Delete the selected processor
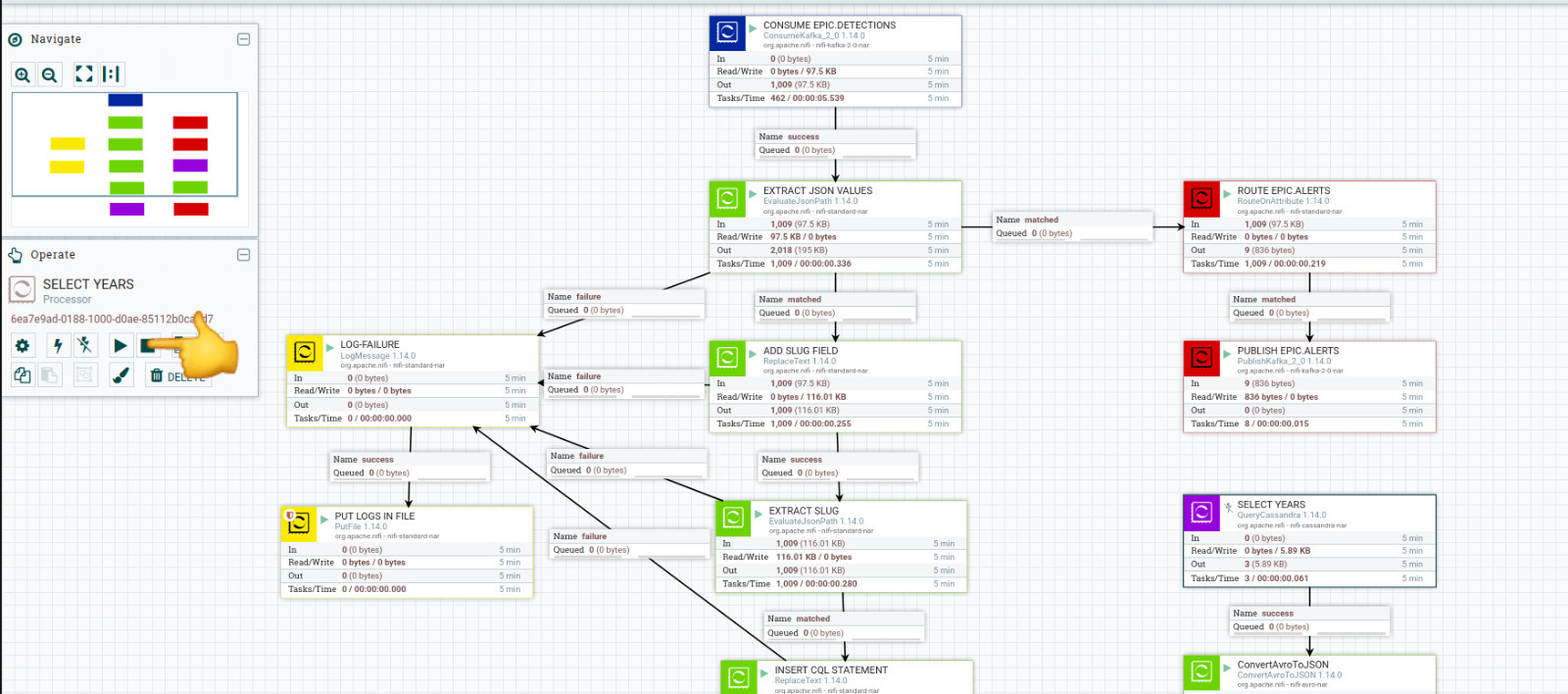1568x694 pixels. pyautogui.click(x=177, y=375)
